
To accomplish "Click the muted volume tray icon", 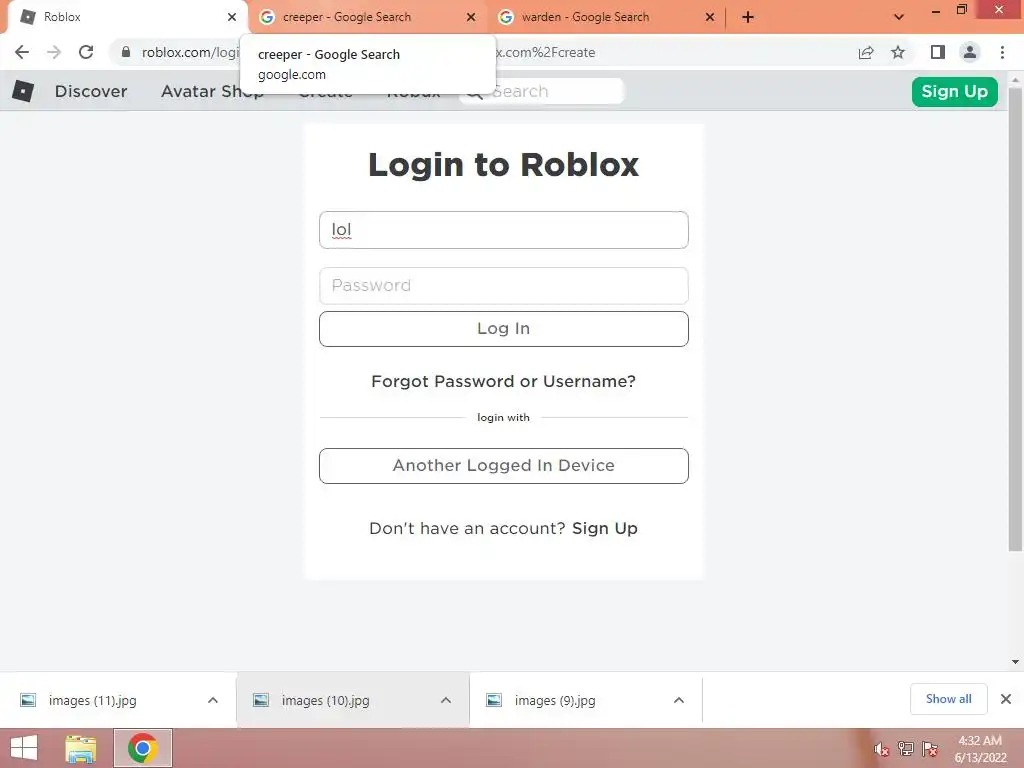I will [882, 749].
